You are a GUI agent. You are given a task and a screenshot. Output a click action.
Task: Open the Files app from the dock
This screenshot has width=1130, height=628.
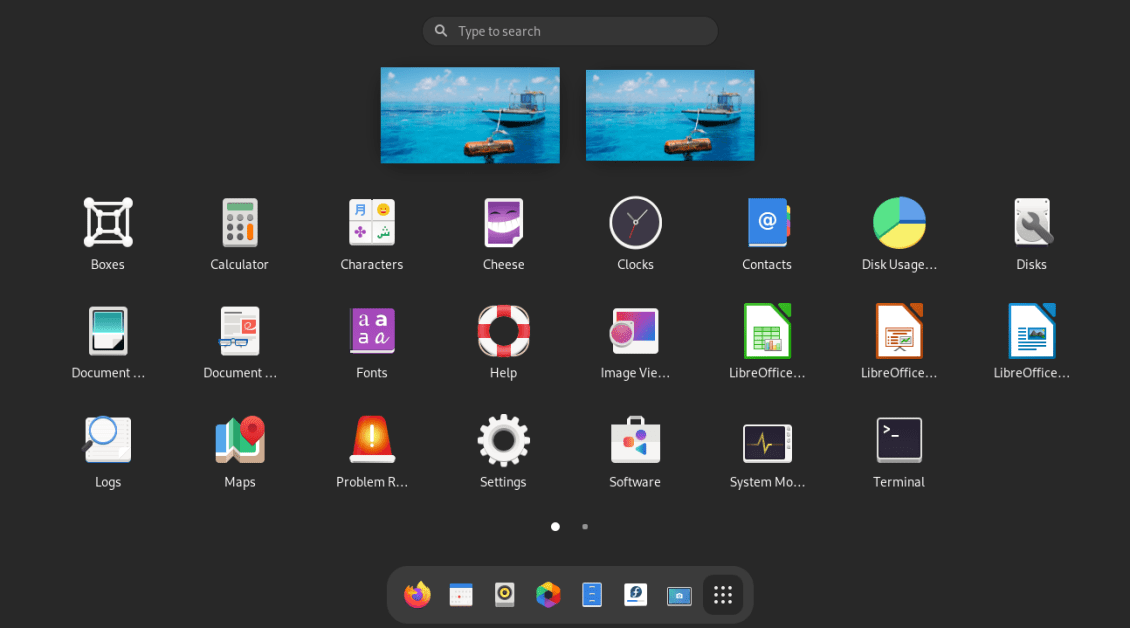click(x=592, y=594)
